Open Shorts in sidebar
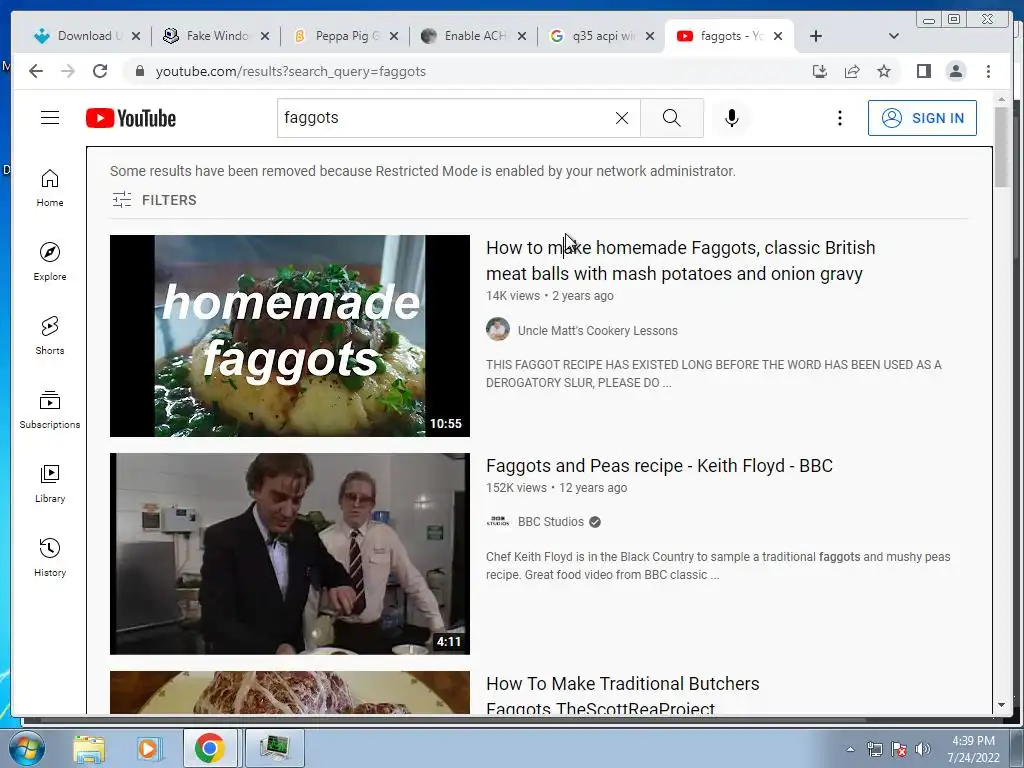The image size is (1024, 768). pos(50,336)
